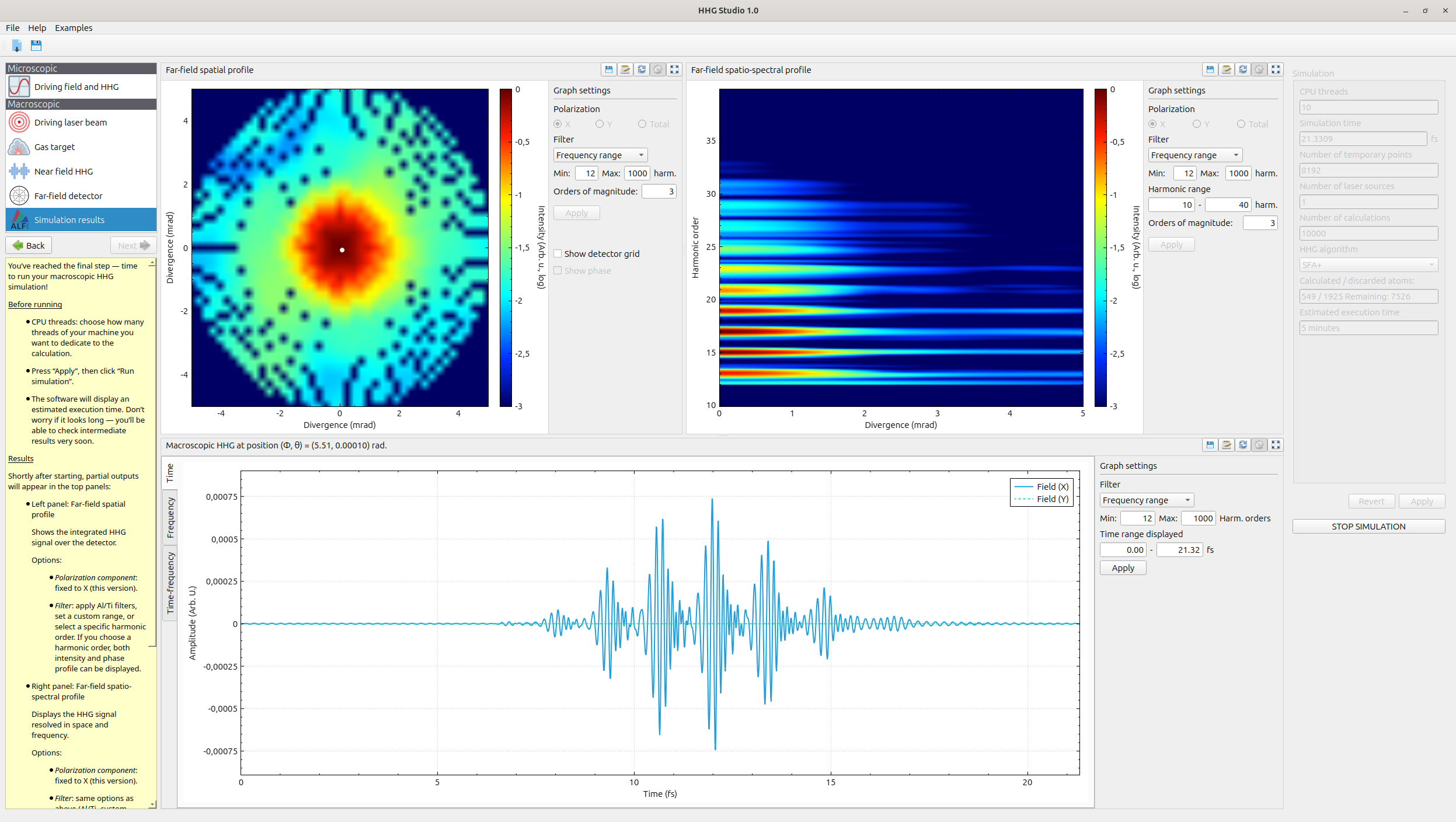
Task: Click refresh icon in Far-field spatio-spectral profile panel
Action: pos(1243,69)
